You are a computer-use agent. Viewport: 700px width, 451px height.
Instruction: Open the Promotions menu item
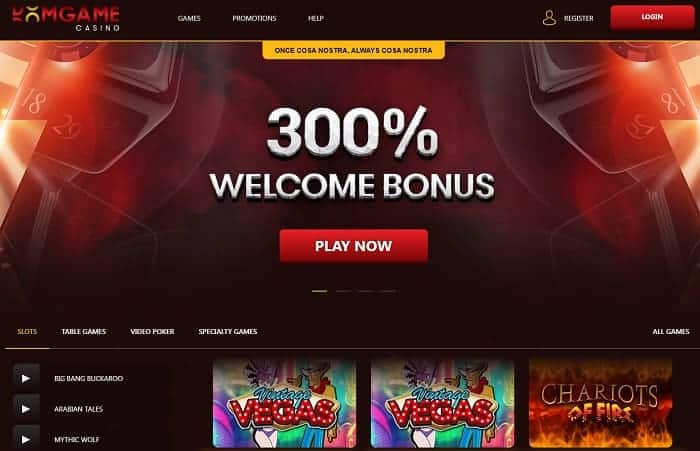[x=254, y=18]
